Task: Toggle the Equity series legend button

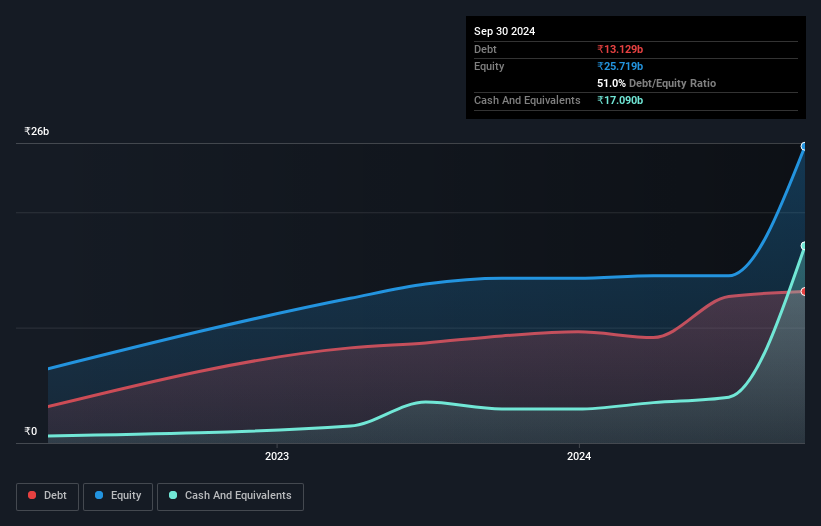Action: 118,496
